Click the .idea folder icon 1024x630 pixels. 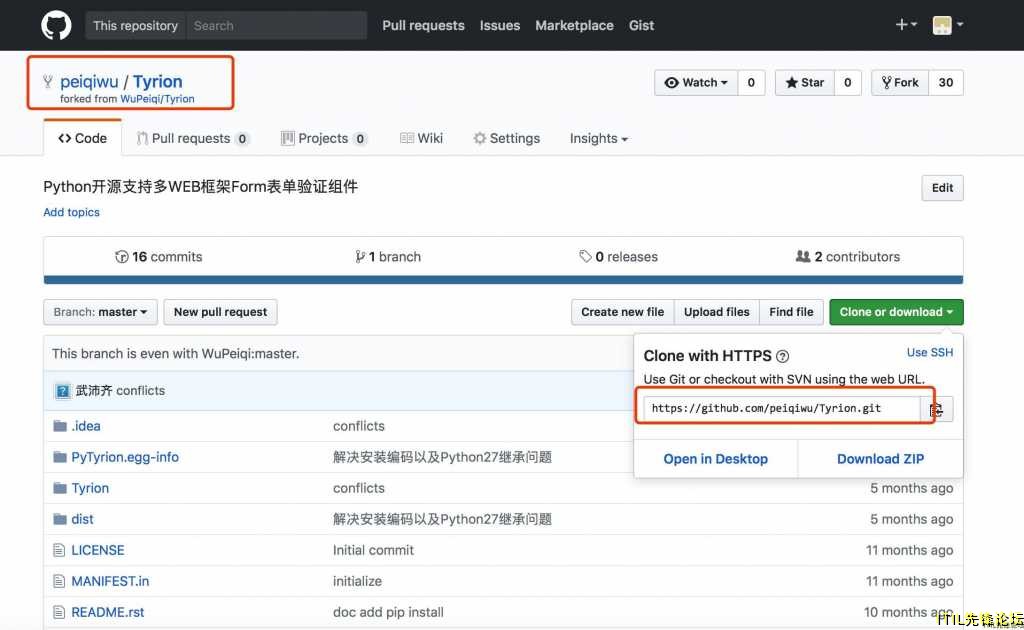tap(59, 426)
